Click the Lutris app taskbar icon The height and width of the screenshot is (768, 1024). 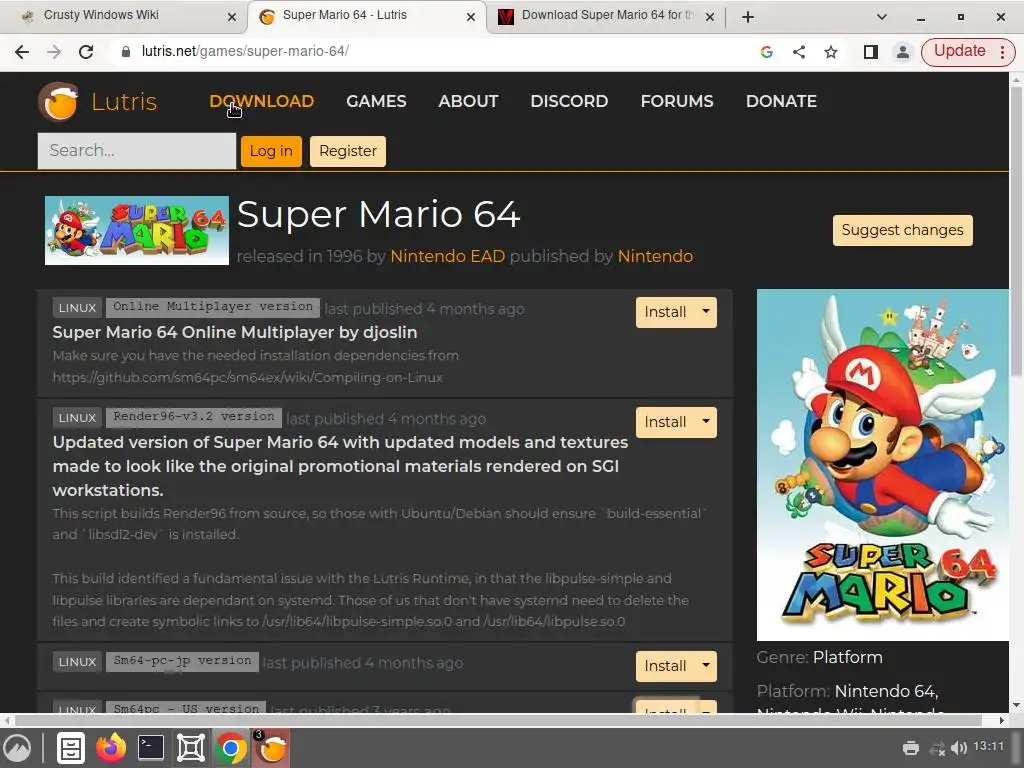272,748
